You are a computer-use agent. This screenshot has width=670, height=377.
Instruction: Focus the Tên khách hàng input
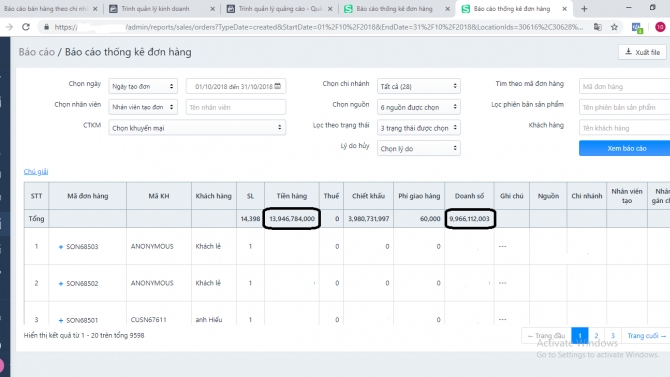pyautogui.click(x=624, y=128)
